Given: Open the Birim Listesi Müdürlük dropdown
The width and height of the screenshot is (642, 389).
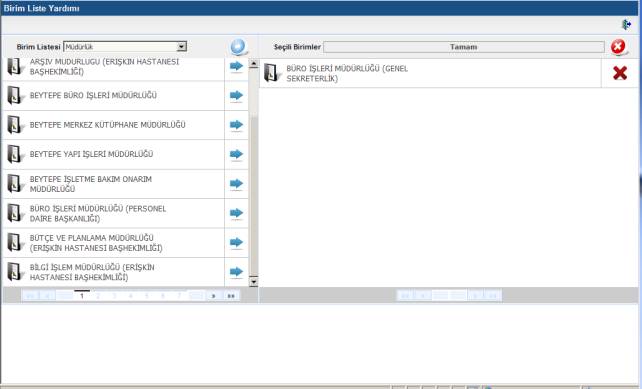Looking at the screenshot, I should (182, 47).
